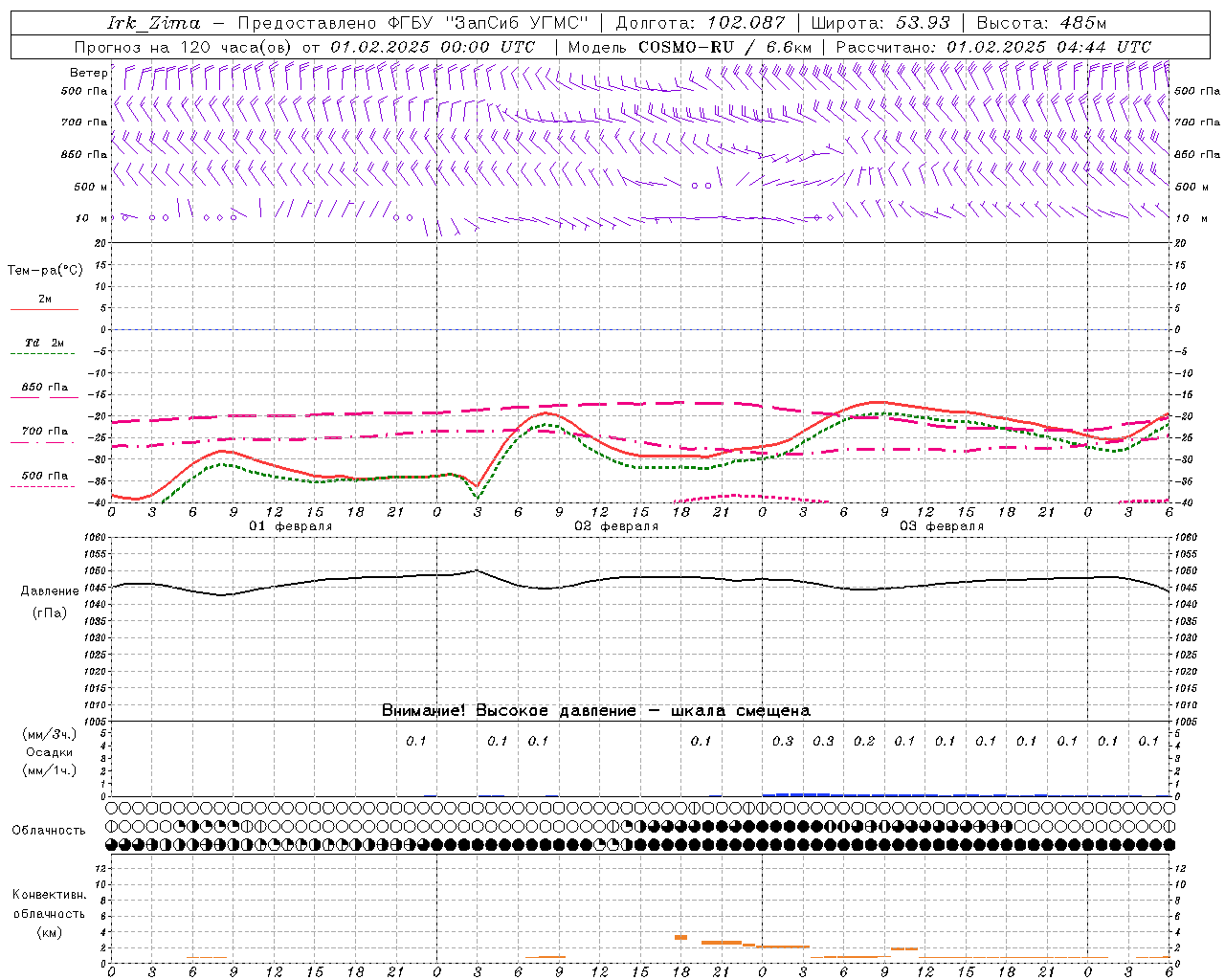Click the "(мм/1ч.)" precipitation unit label
This screenshot has width=1225, height=980.
coord(50,770)
